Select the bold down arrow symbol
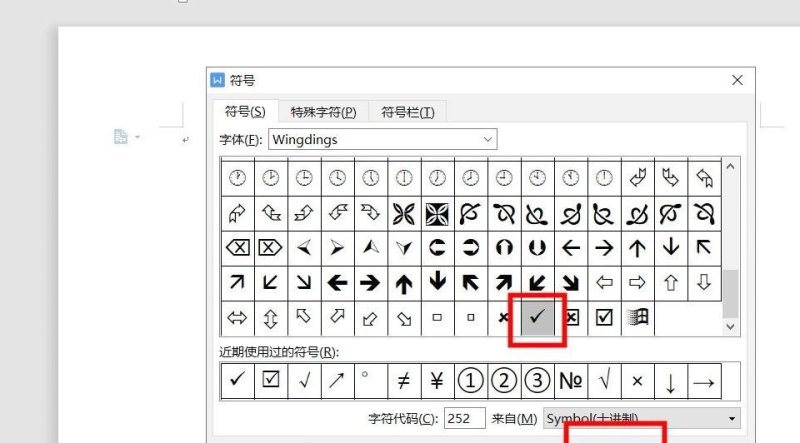800x443 pixels. (437, 282)
